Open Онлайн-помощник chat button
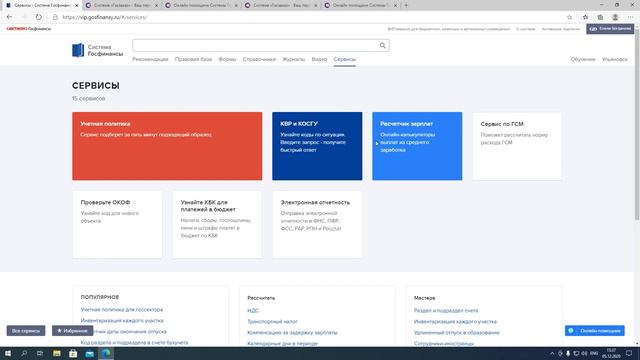The height and width of the screenshot is (360, 640). [x=595, y=331]
